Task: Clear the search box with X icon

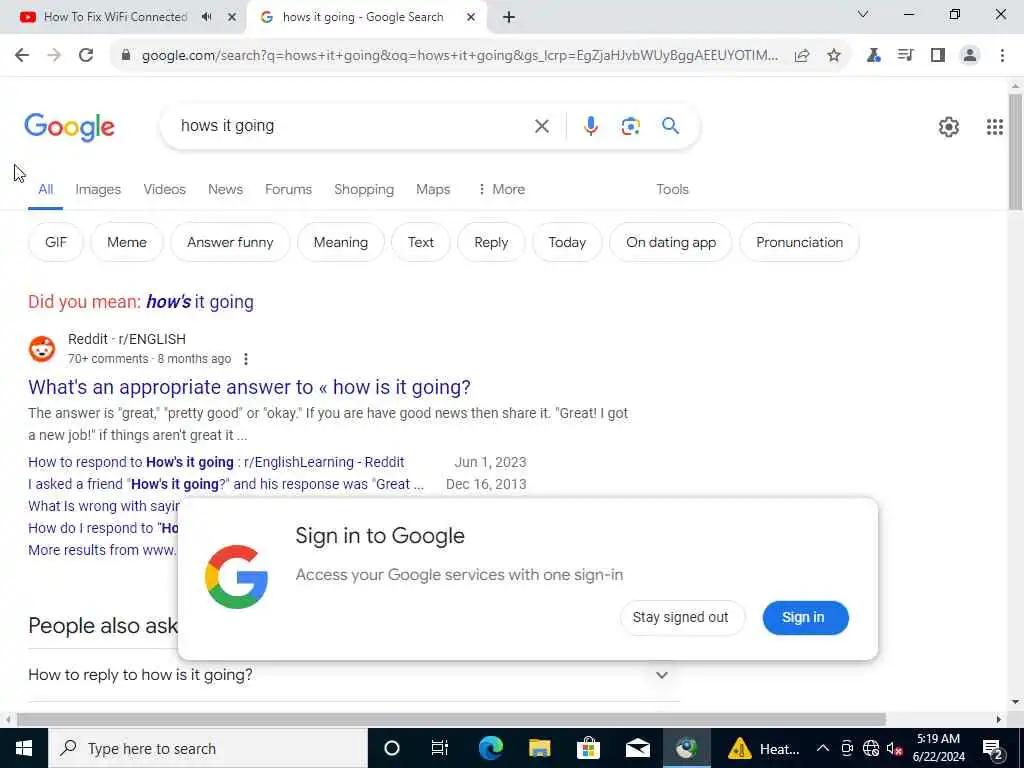Action: [x=541, y=126]
